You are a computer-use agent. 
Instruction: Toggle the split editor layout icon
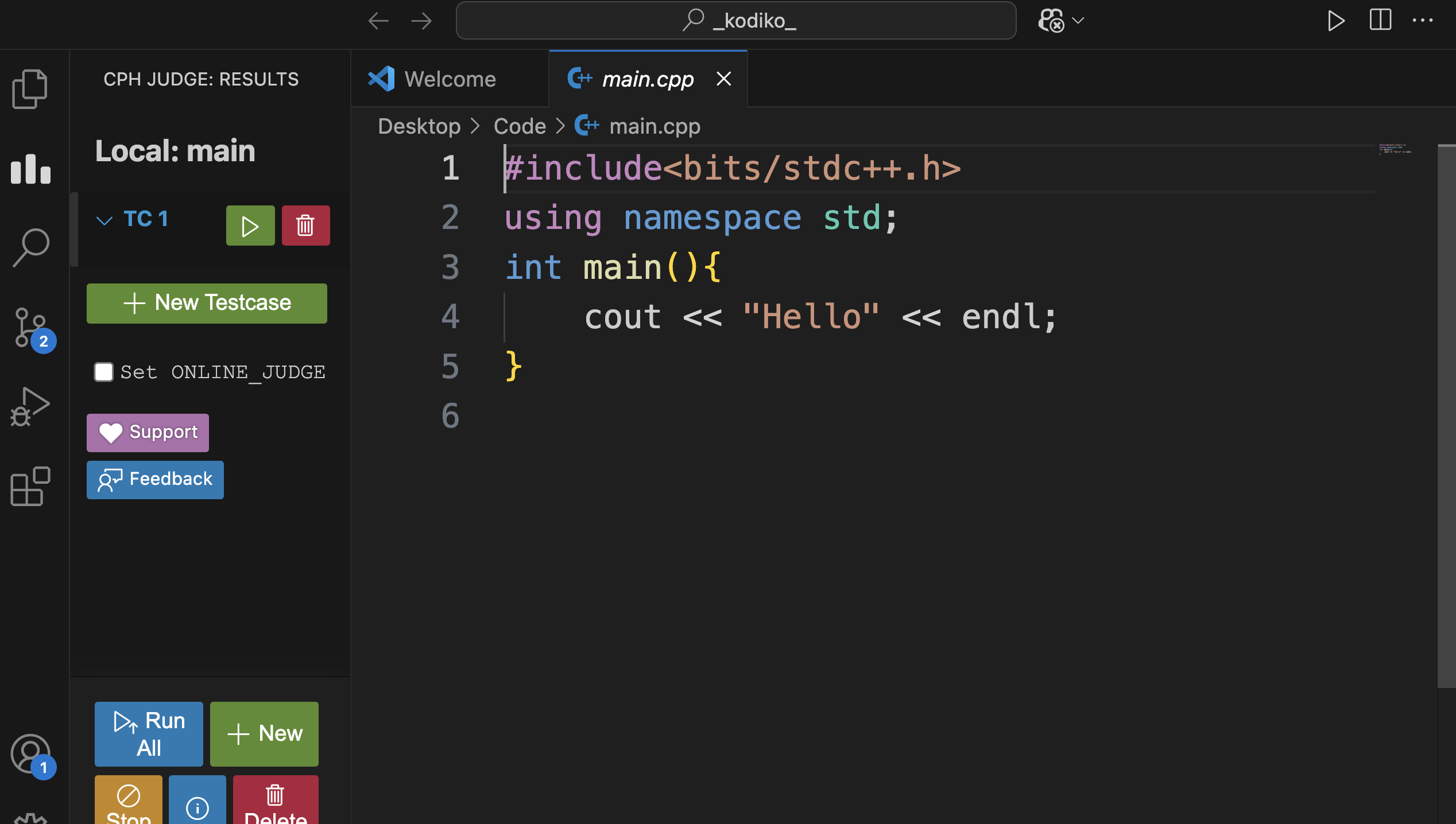tap(1380, 21)
